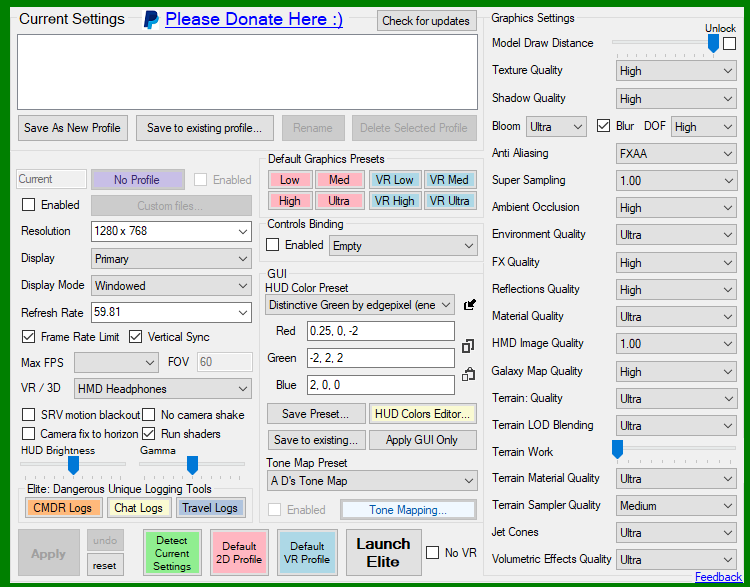Enable Custom files checkbox
This screenshot has height=587, width=750.
28,205
